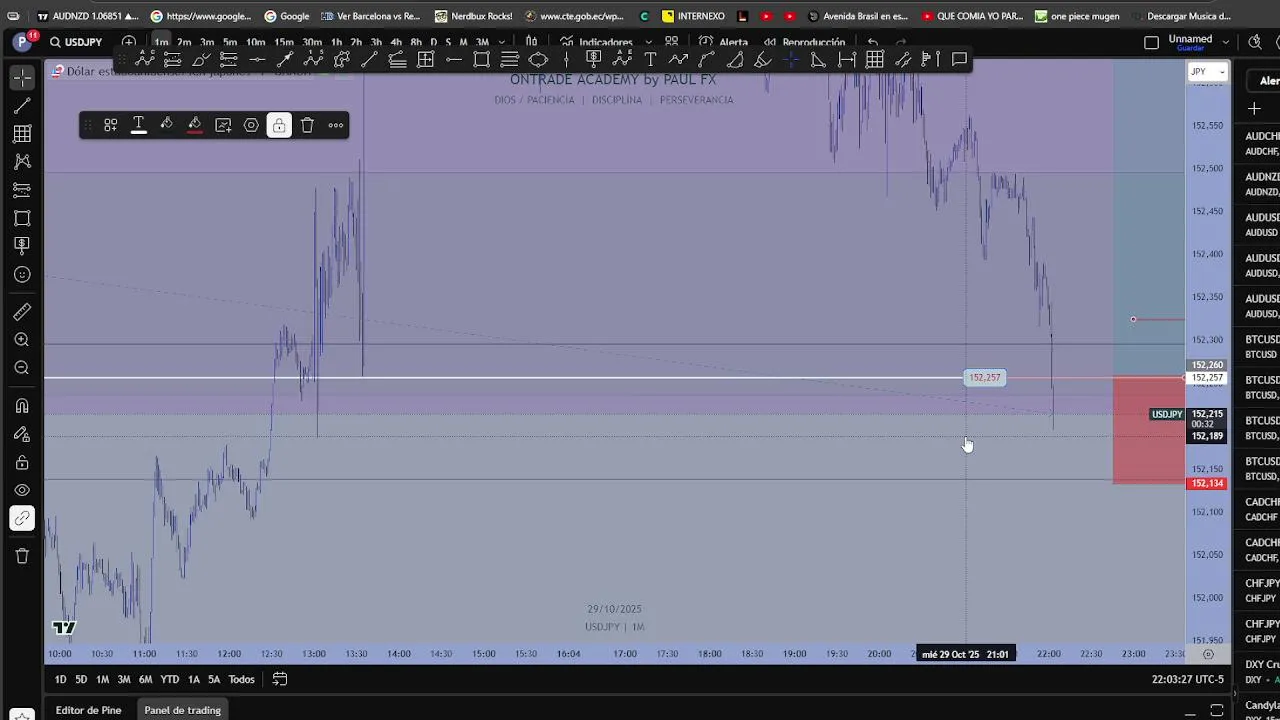The height and width of the screenshot is (720, 1280).
Task: Select the trend line tool in left sidebar
Action: point(22,106)
